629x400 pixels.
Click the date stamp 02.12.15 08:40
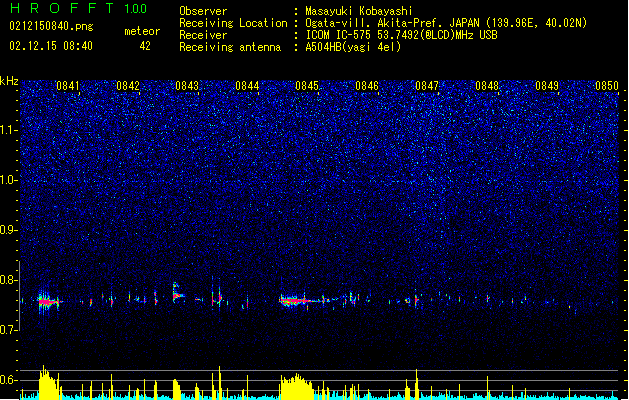point(51,46)
